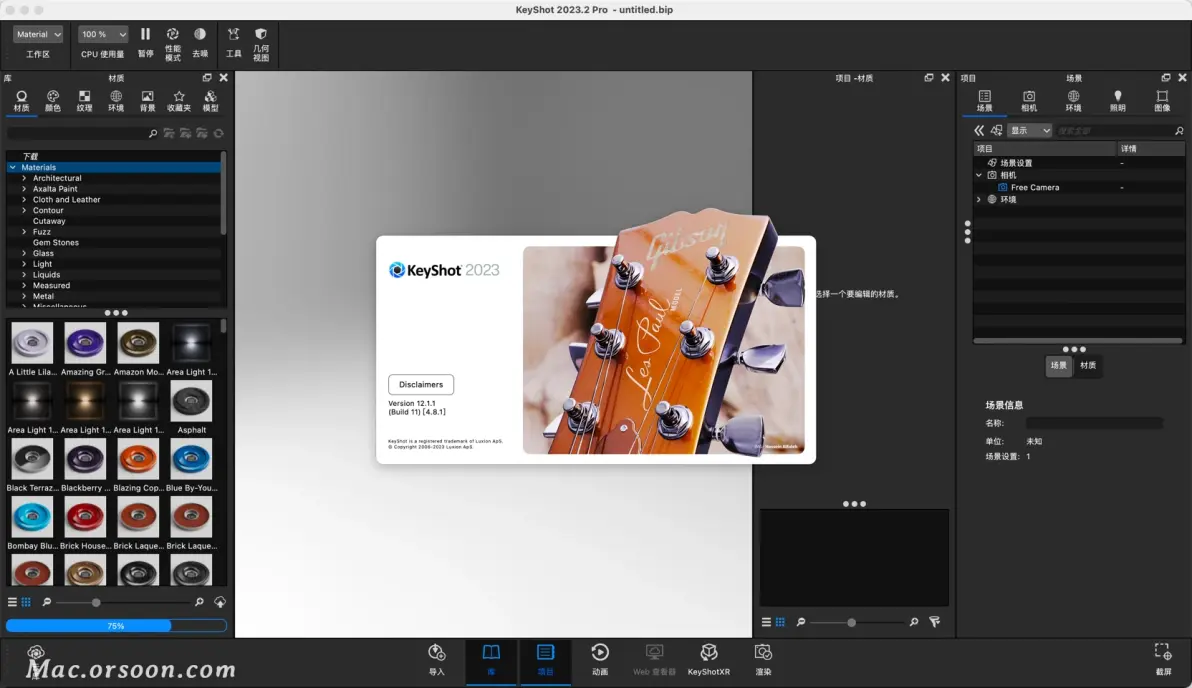This screenshot has width=1192, height=688.
Task: Toggle Performance Mode icon
Action: pos(173,34)
